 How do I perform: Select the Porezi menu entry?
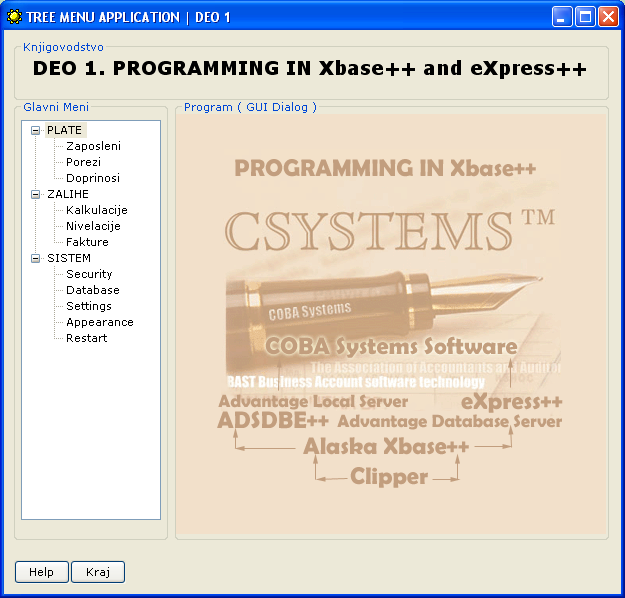[x=83, y=162]
